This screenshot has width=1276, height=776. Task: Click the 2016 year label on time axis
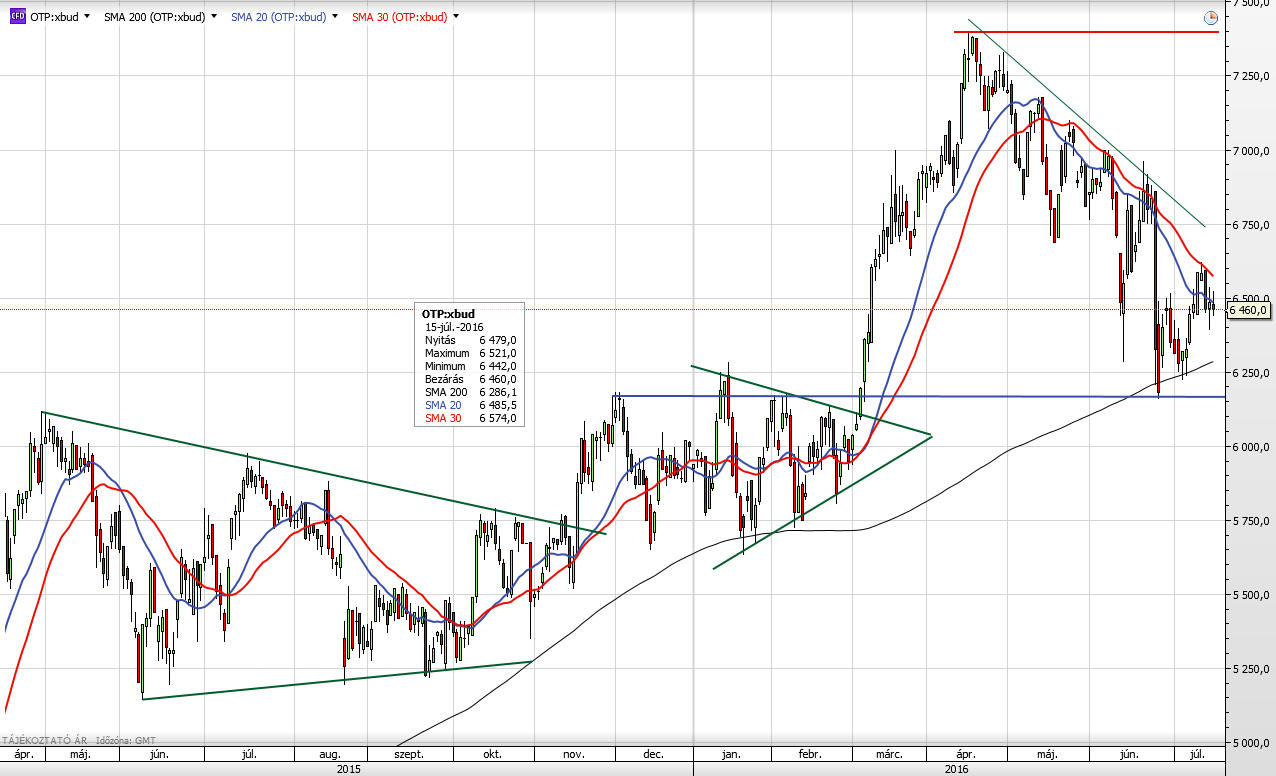[x=956, y=769]
